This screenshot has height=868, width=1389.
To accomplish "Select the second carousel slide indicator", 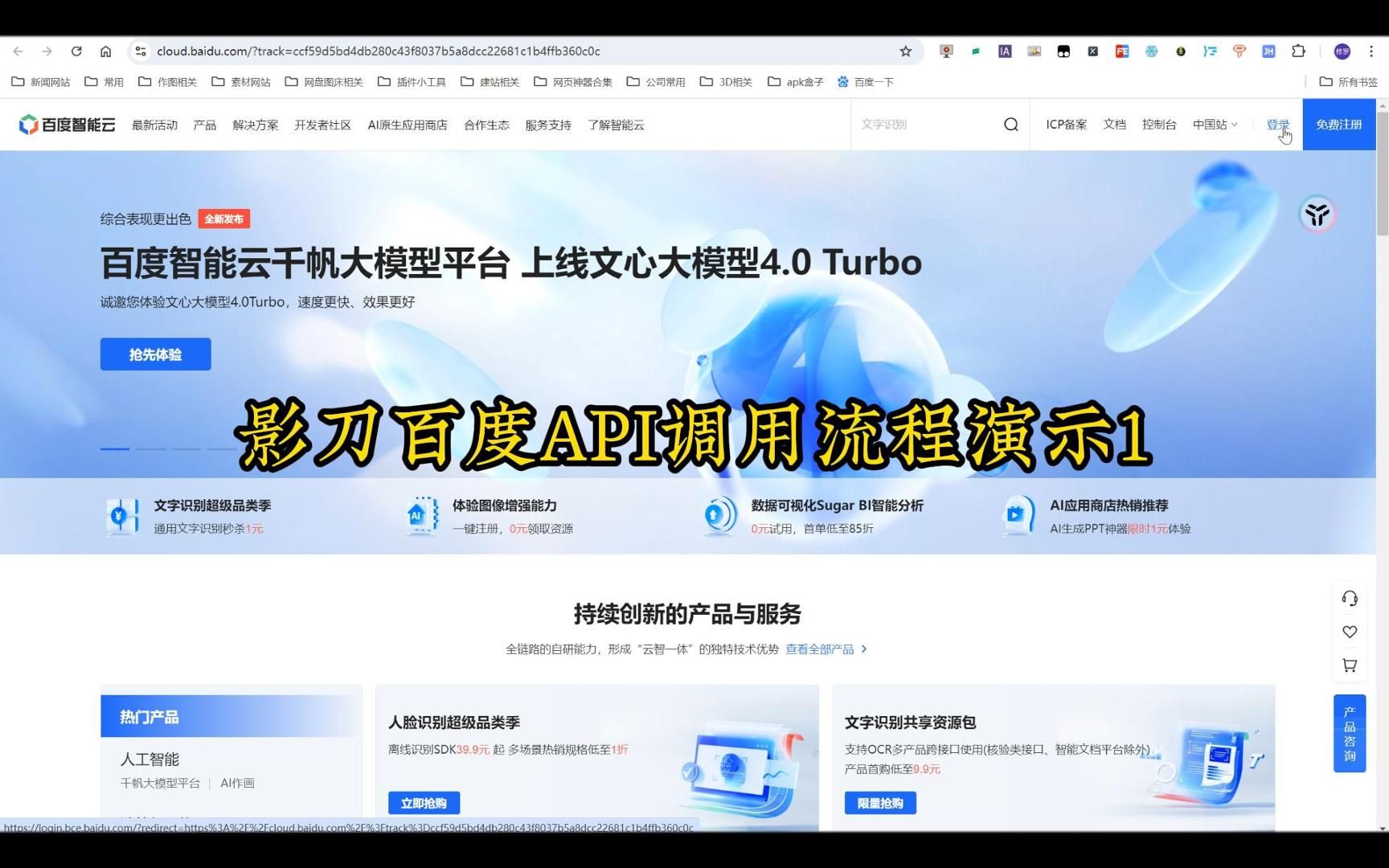I will point(150,448).
